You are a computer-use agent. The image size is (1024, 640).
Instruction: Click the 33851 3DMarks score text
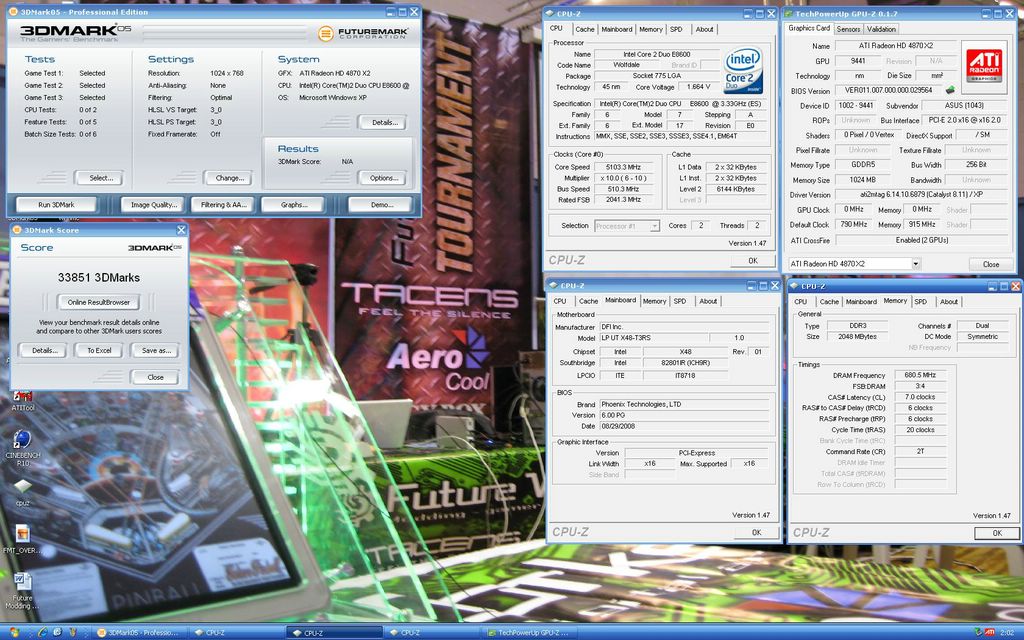[99, 278]
